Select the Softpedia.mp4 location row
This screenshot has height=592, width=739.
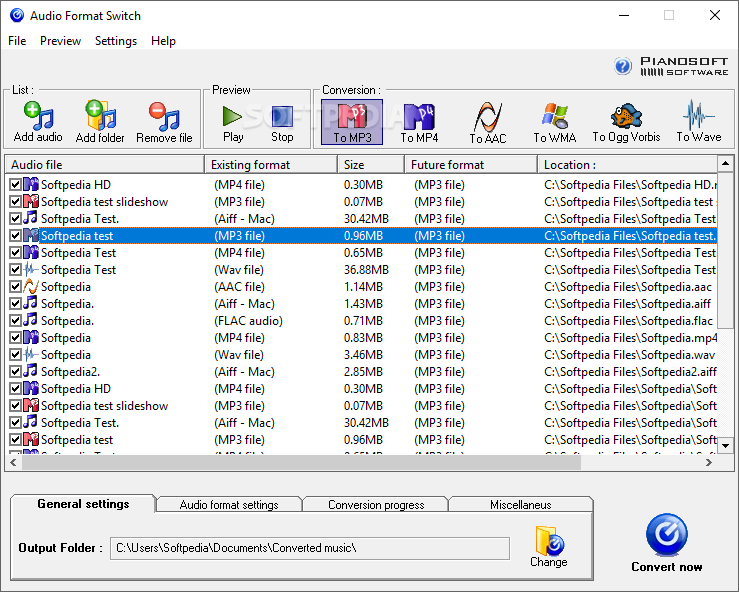pos(361,337)
